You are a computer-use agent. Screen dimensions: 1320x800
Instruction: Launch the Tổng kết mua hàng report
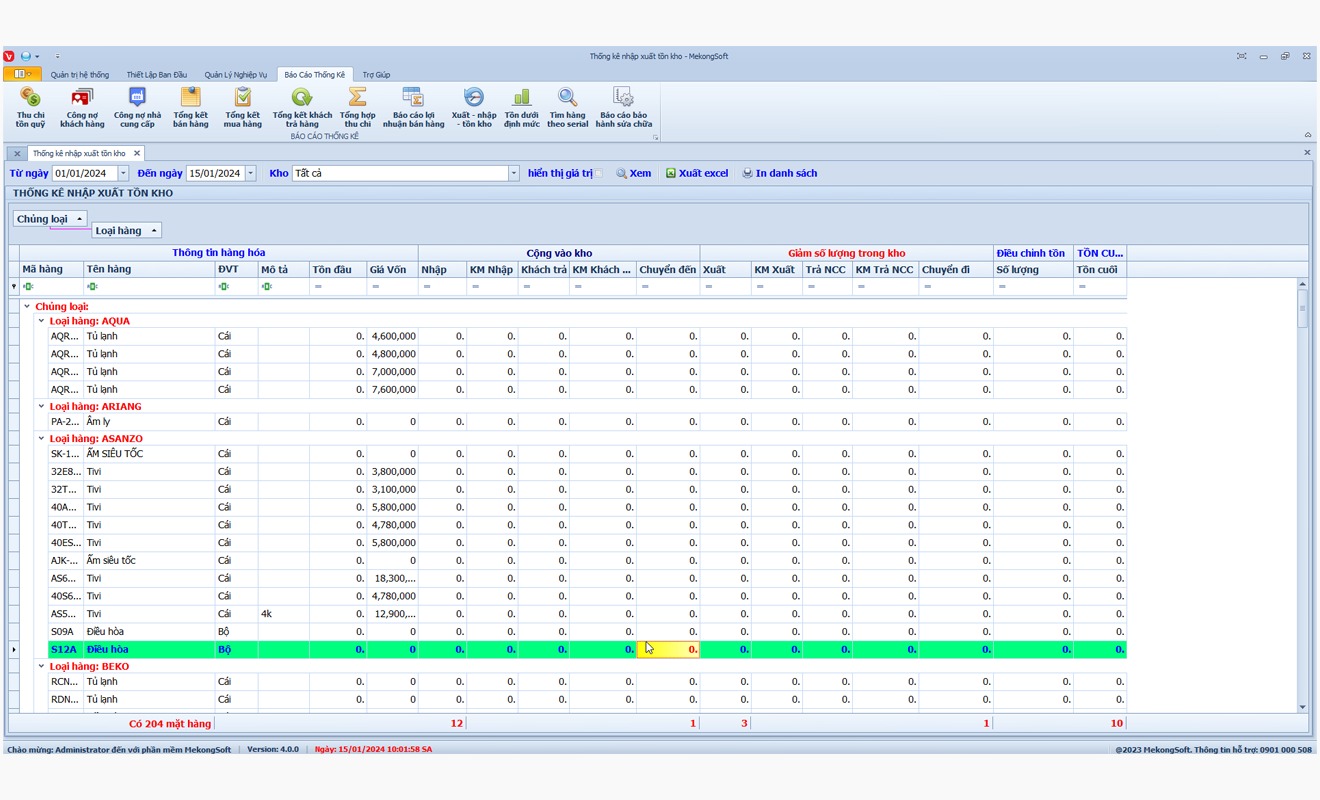coord(242,106)
